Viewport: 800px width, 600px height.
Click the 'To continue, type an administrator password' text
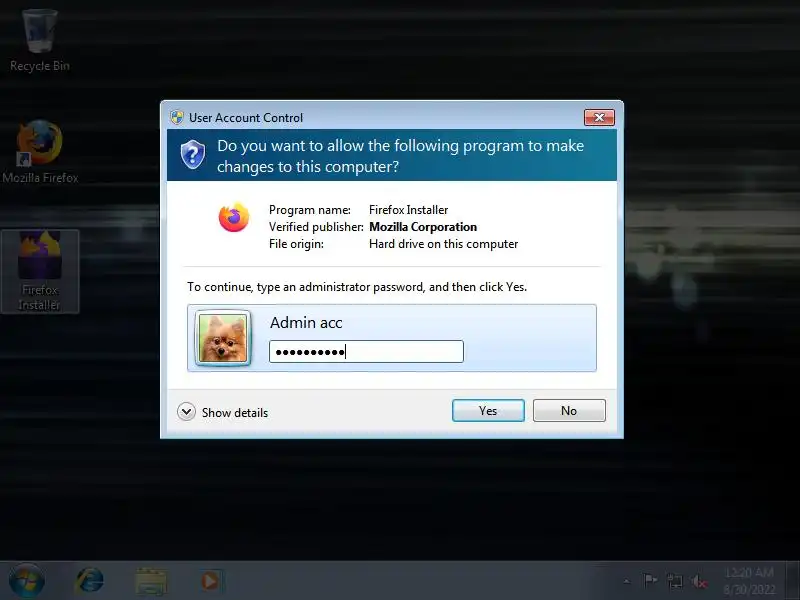tap(357, 287)
